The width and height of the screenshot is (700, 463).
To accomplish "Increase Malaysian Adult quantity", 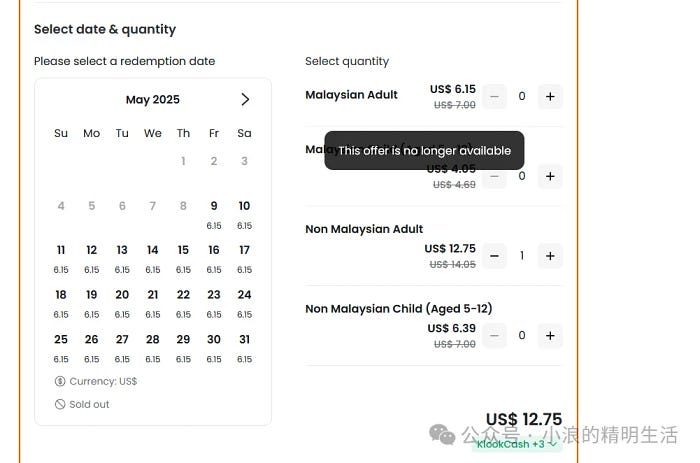I will point(550,96).
